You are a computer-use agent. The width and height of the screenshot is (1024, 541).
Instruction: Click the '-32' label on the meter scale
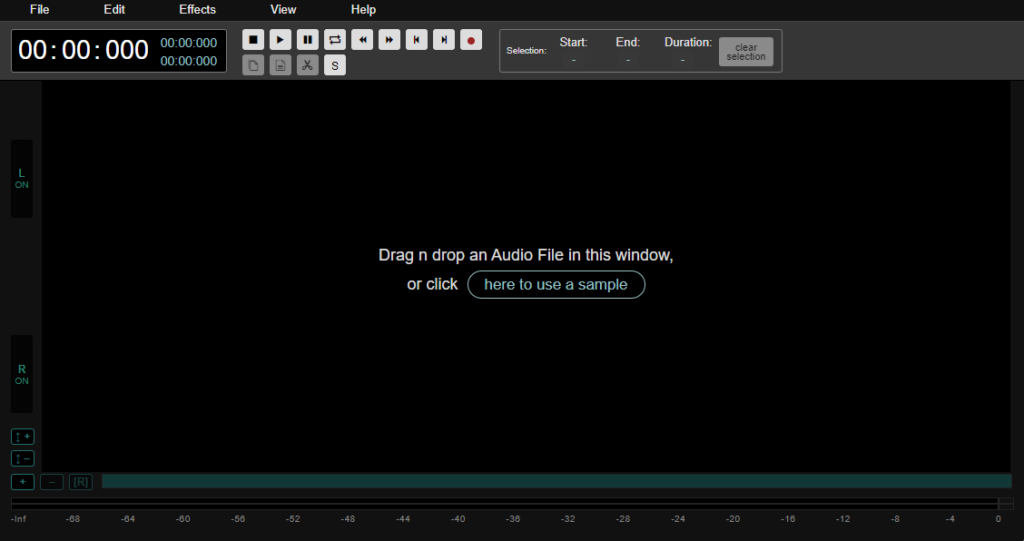[x=568, y=519]
